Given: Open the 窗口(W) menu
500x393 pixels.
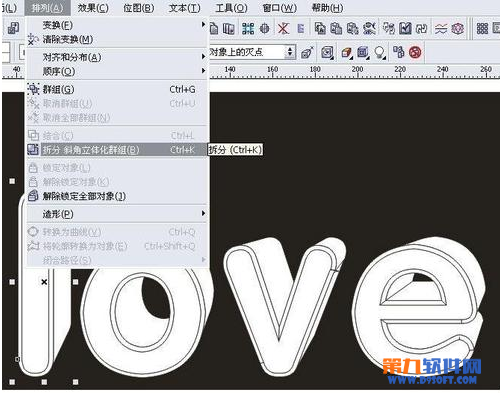Looking at the screenshot, I should pyautogui.click(x=279, y=8).
